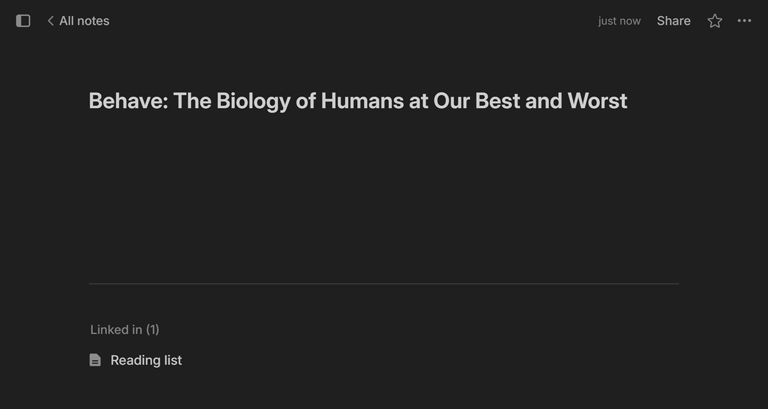Open the Share menu
The image size is (768, 409).
click(x=673, y=21)
